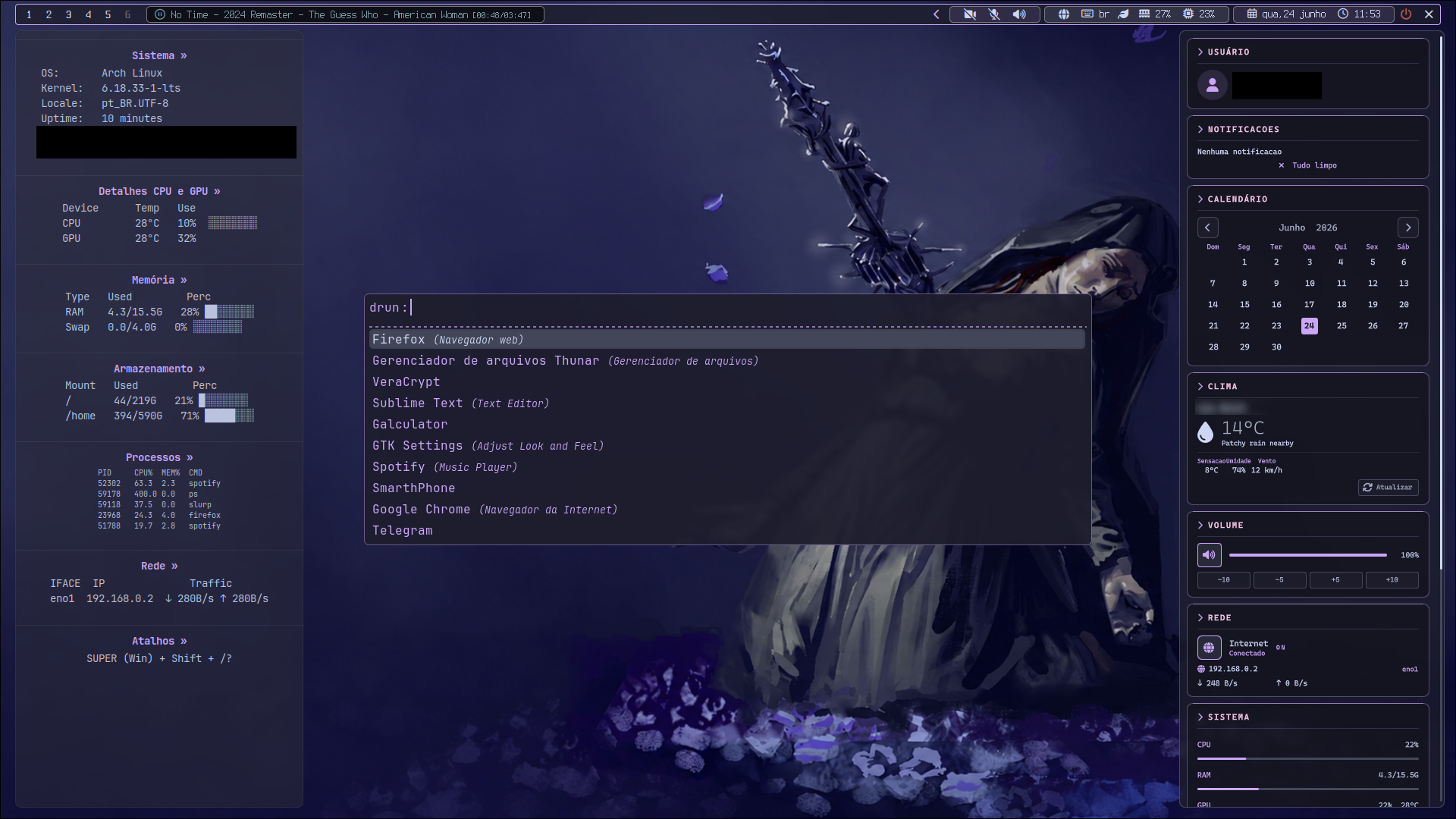The image size is (1456, 819).
Task: Click the drun search input field
Action: point(727,308)
